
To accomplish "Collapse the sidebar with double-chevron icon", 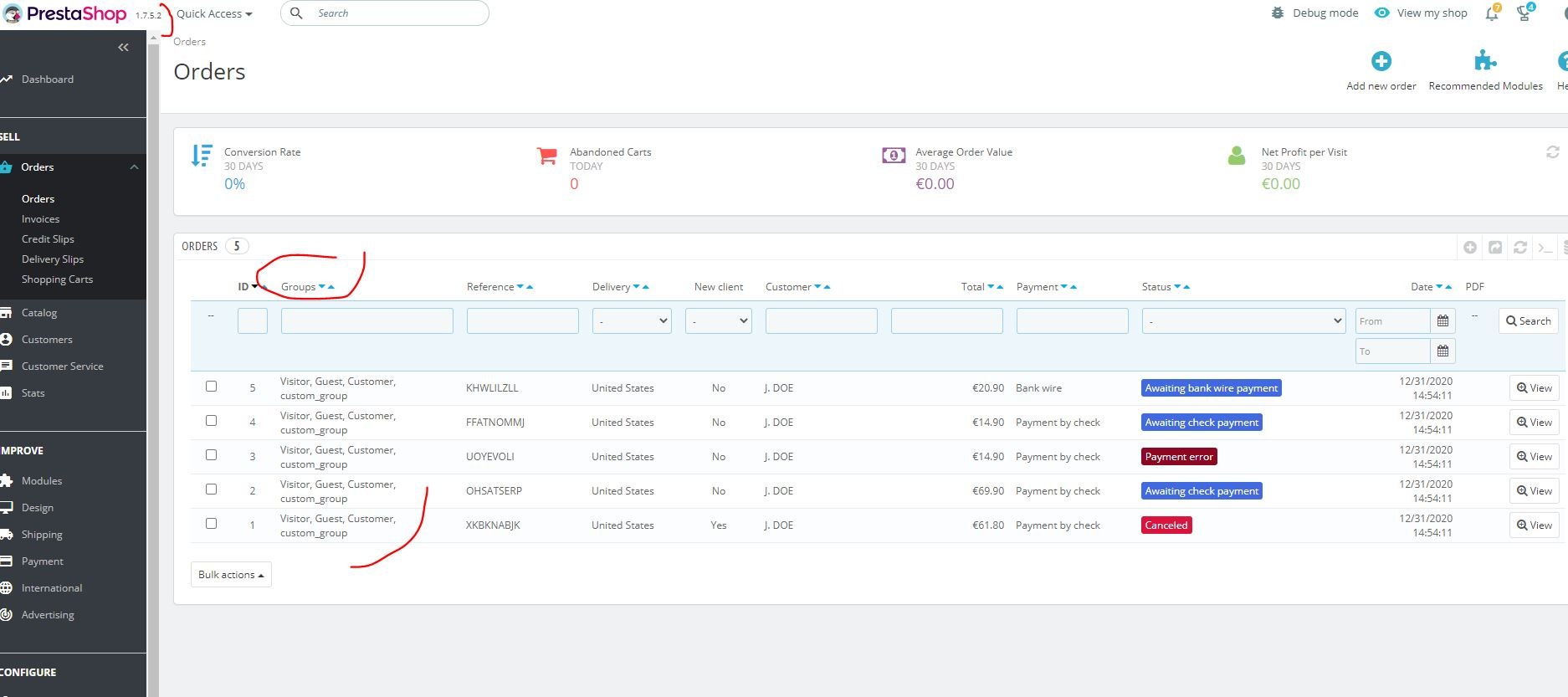I will click(123, 48).
